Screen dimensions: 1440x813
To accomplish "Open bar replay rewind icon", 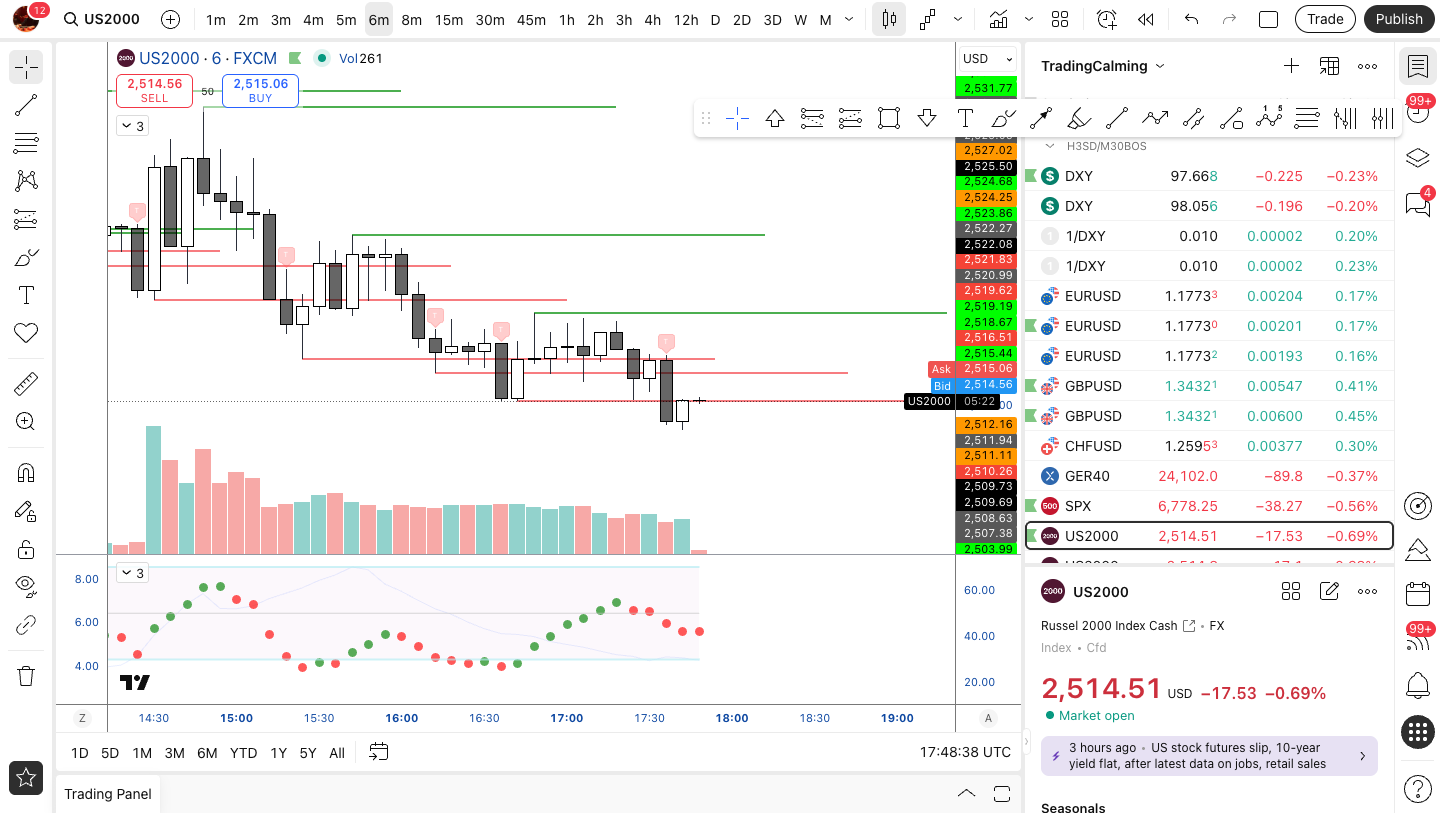I will (1146, 19).
